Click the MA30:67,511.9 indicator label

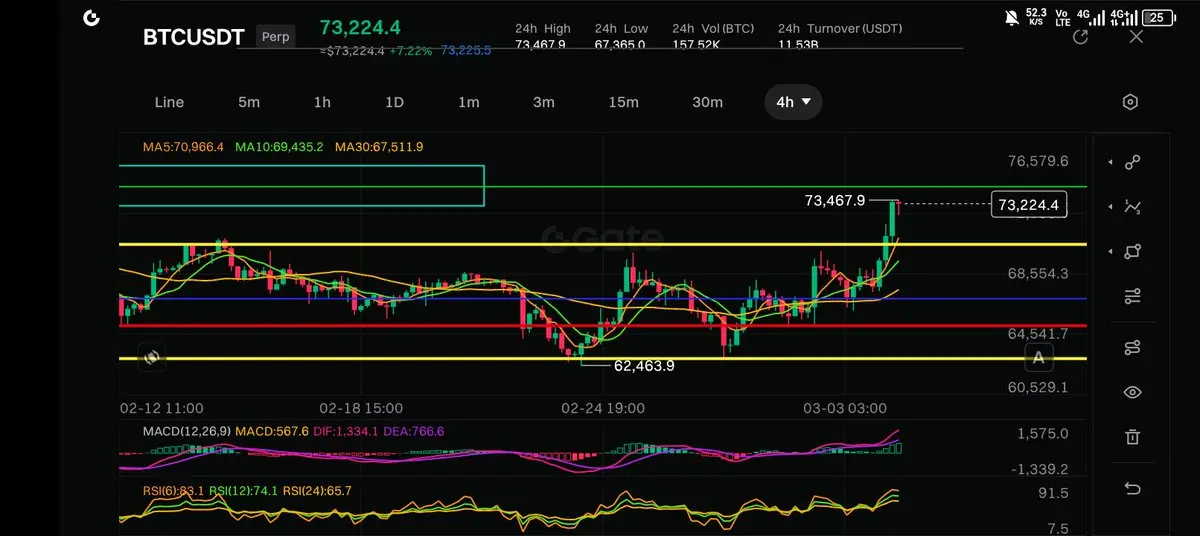coord(379,147)
